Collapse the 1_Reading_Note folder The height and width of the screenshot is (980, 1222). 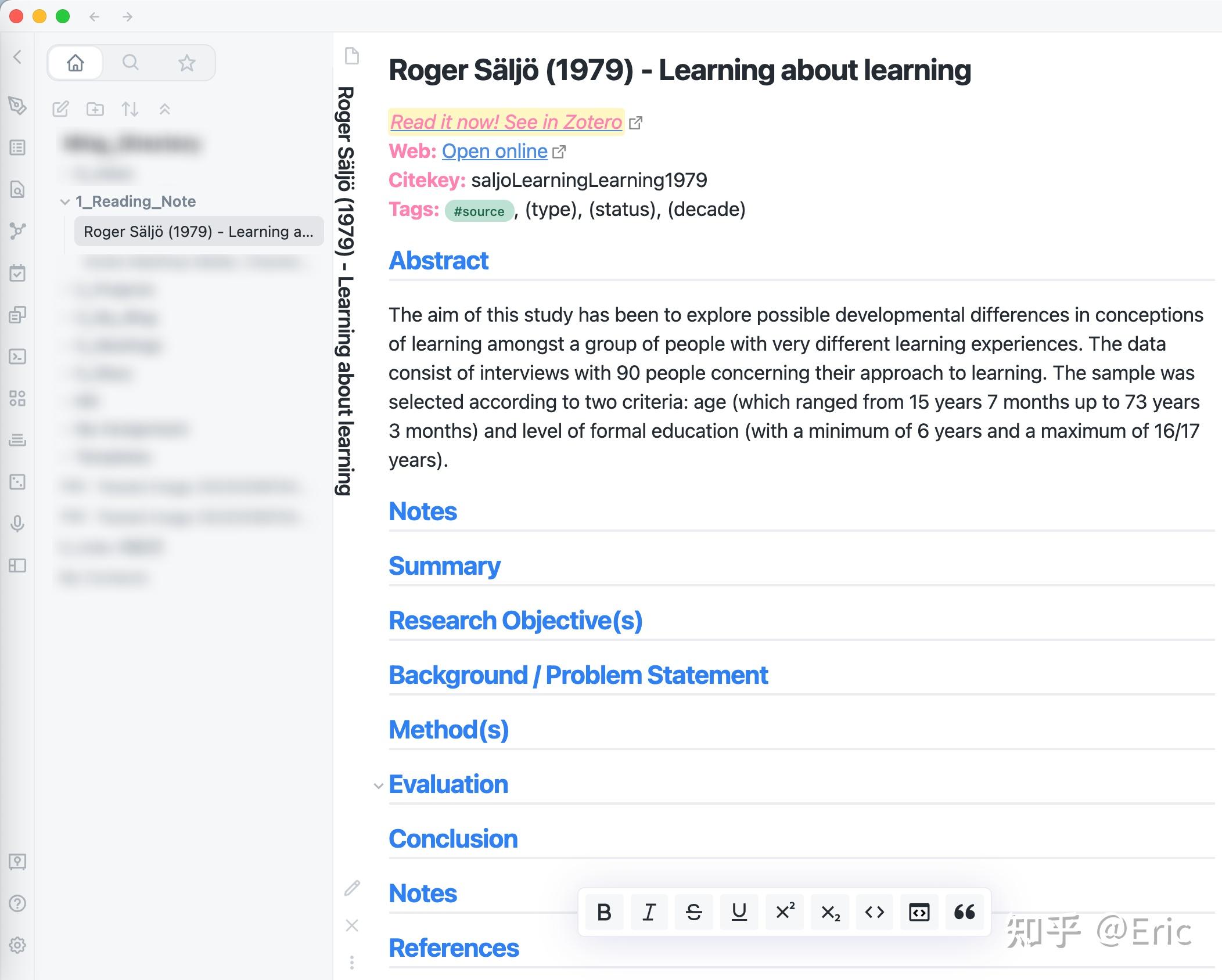pyautogui.click(x=65, y=201)
